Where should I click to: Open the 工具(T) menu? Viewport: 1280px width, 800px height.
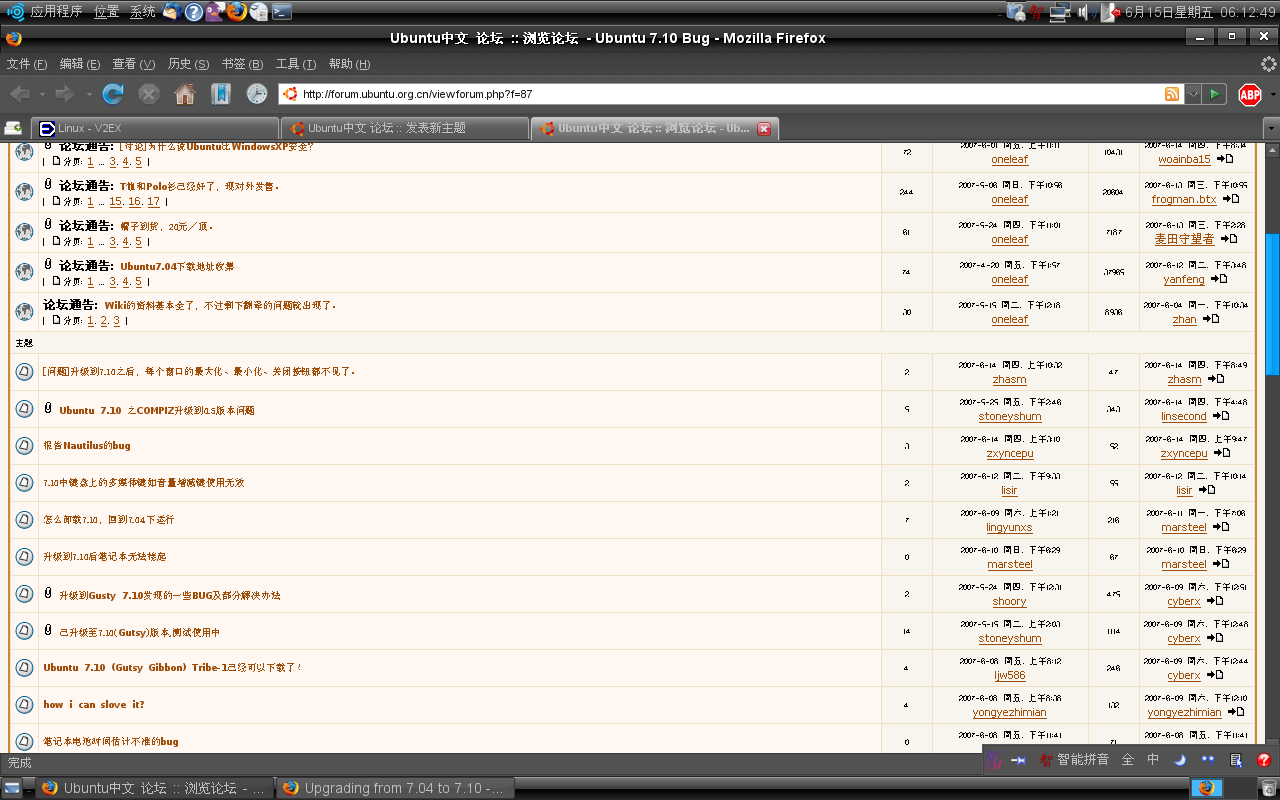pyautogui.click(x=296, y=64)
